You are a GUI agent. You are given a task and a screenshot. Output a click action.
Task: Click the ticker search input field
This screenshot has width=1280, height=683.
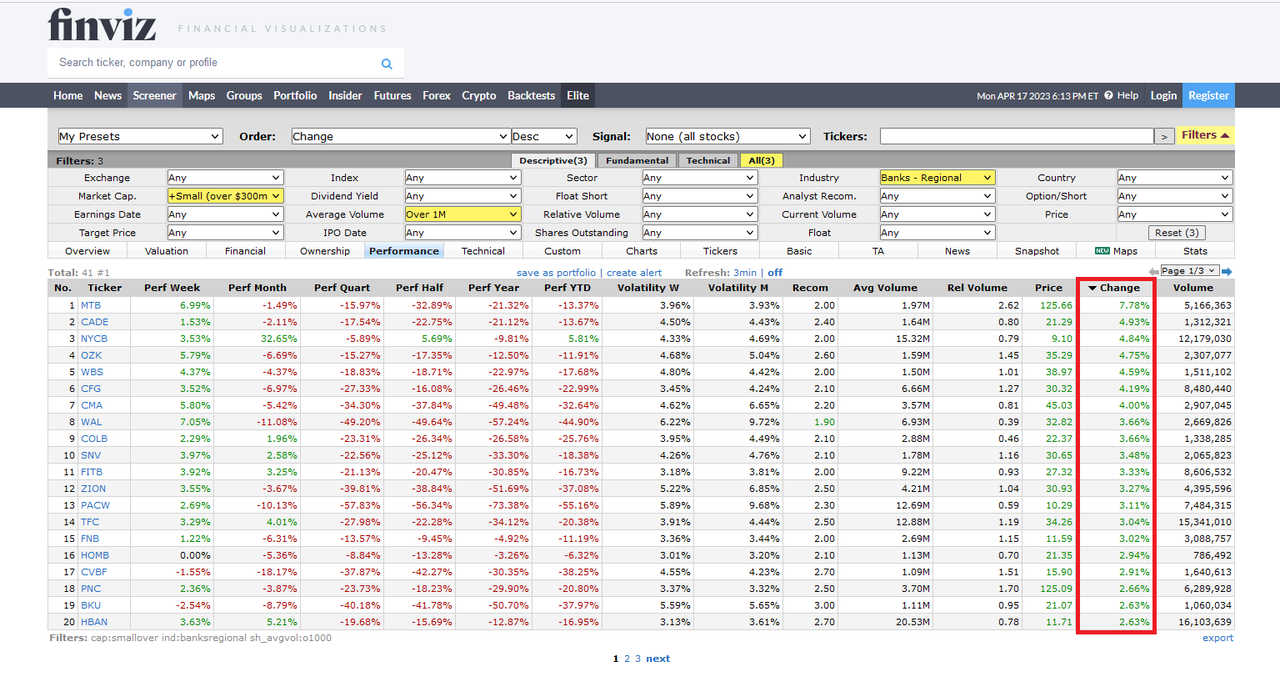(215, 63)
